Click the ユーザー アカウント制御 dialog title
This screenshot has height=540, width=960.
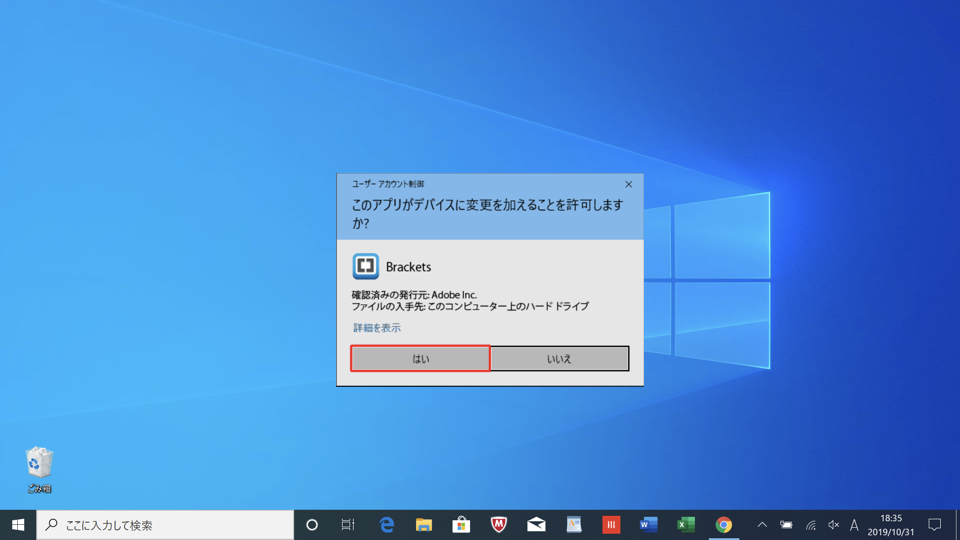[388, 184]
